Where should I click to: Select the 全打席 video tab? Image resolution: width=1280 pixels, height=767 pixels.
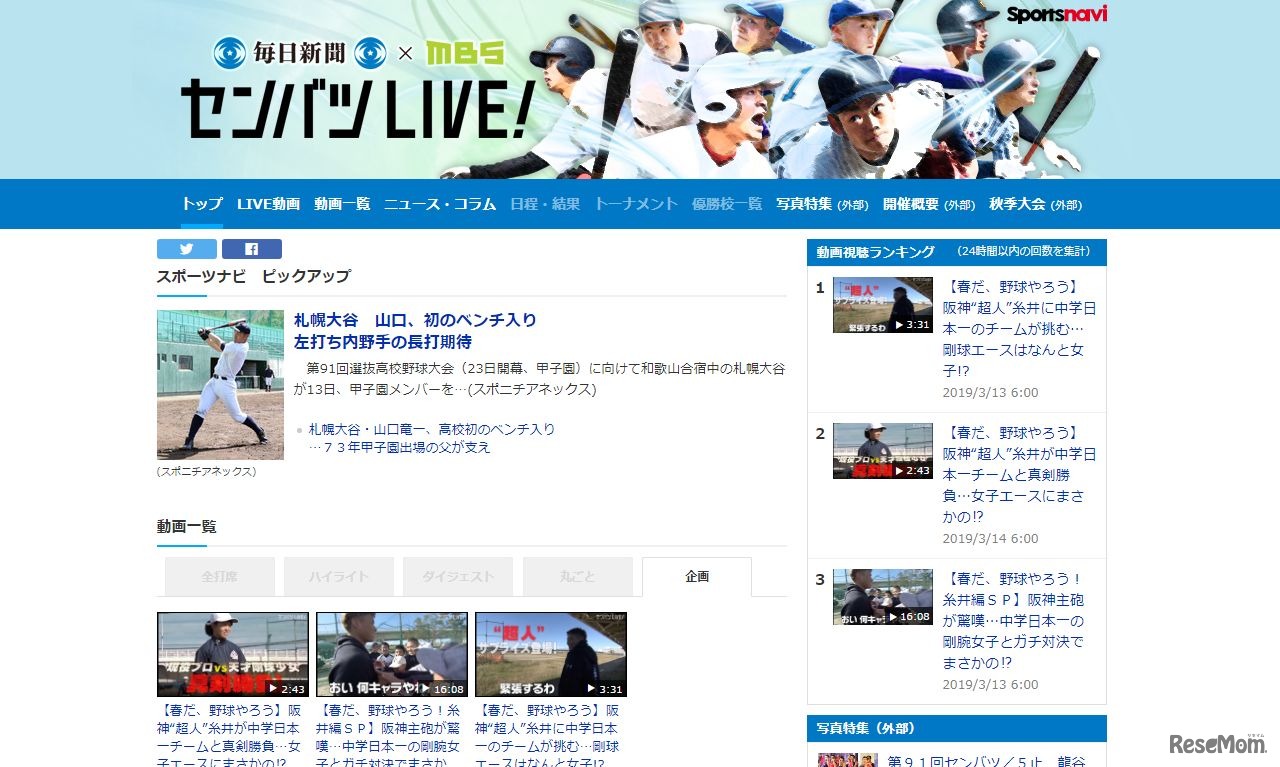pyautogui.click(x=219, y=577)
